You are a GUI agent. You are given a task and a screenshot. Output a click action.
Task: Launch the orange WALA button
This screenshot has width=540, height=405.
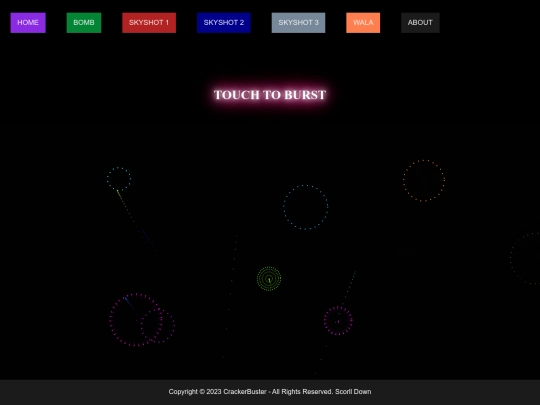363,23
